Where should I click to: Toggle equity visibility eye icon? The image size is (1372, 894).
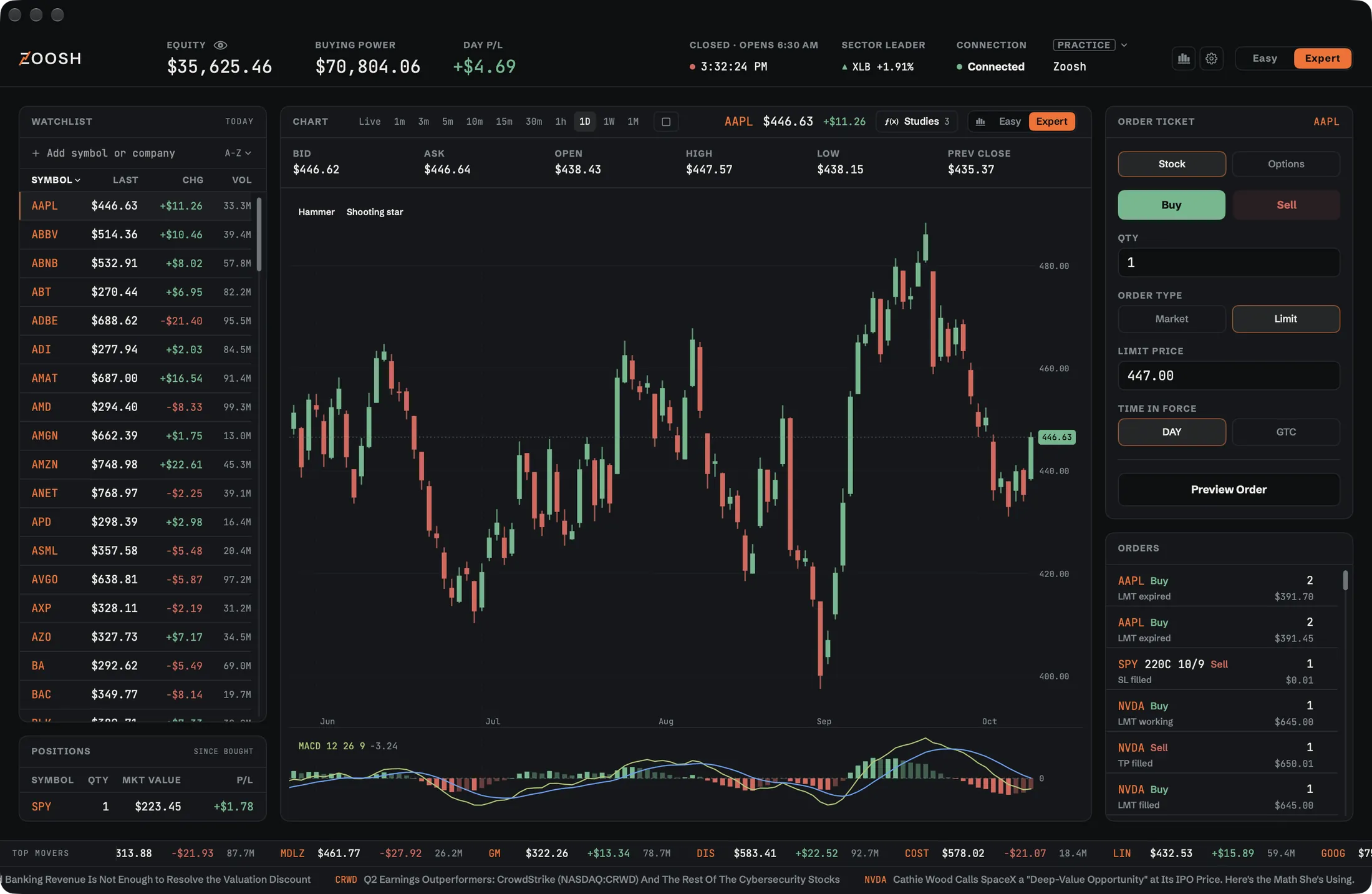point(220,45)
